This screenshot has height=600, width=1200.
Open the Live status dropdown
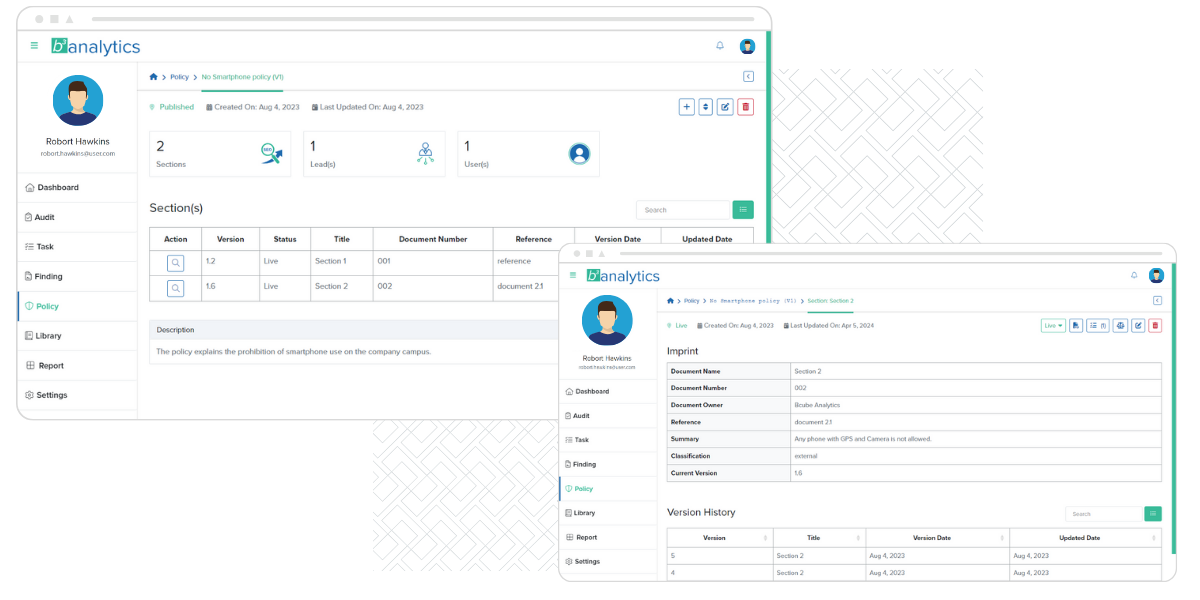[1052, 325]
